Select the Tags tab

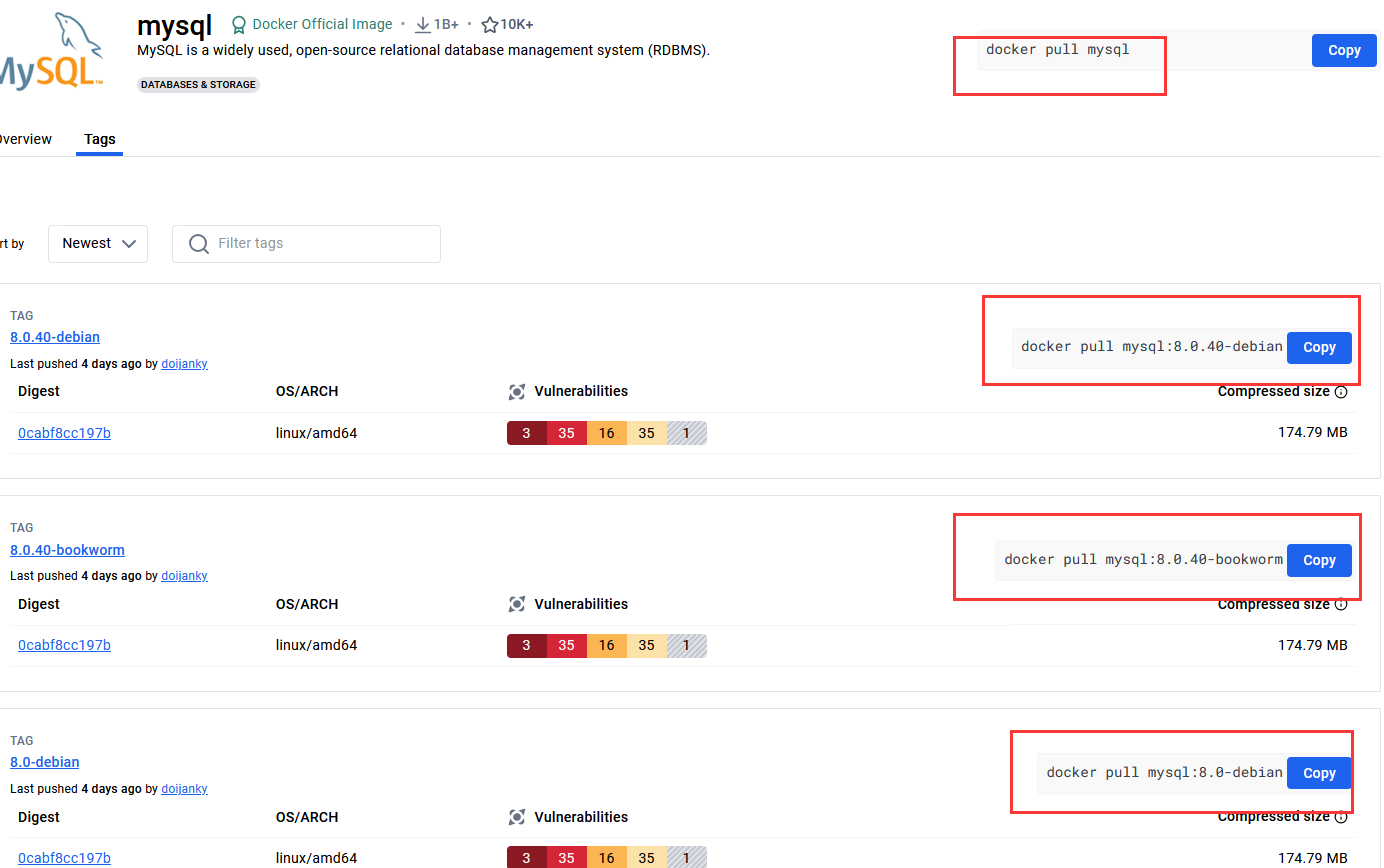click(x=100, y=139)
